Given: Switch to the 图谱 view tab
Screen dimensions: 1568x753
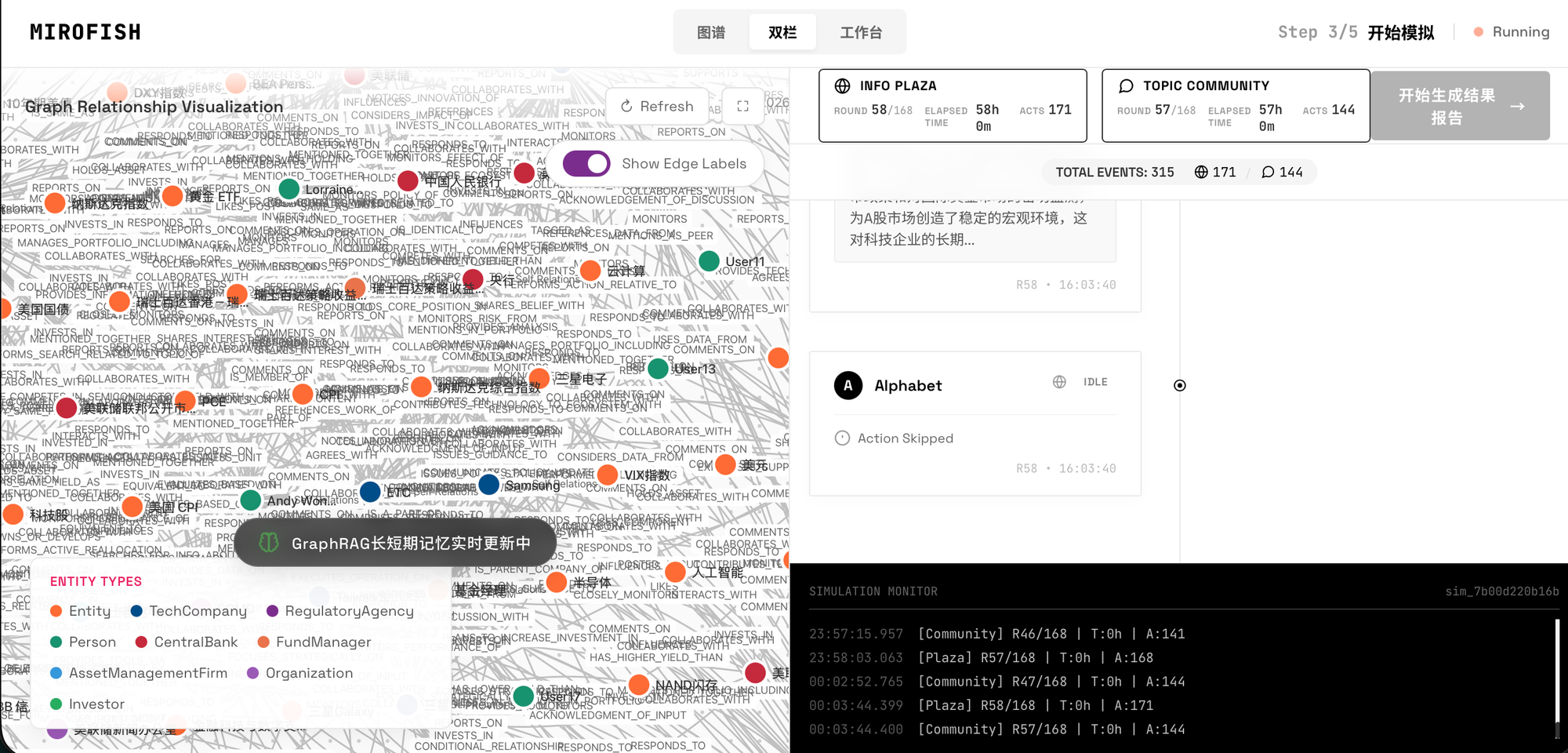Looking at the screenshot, I should tap(711, 32).
